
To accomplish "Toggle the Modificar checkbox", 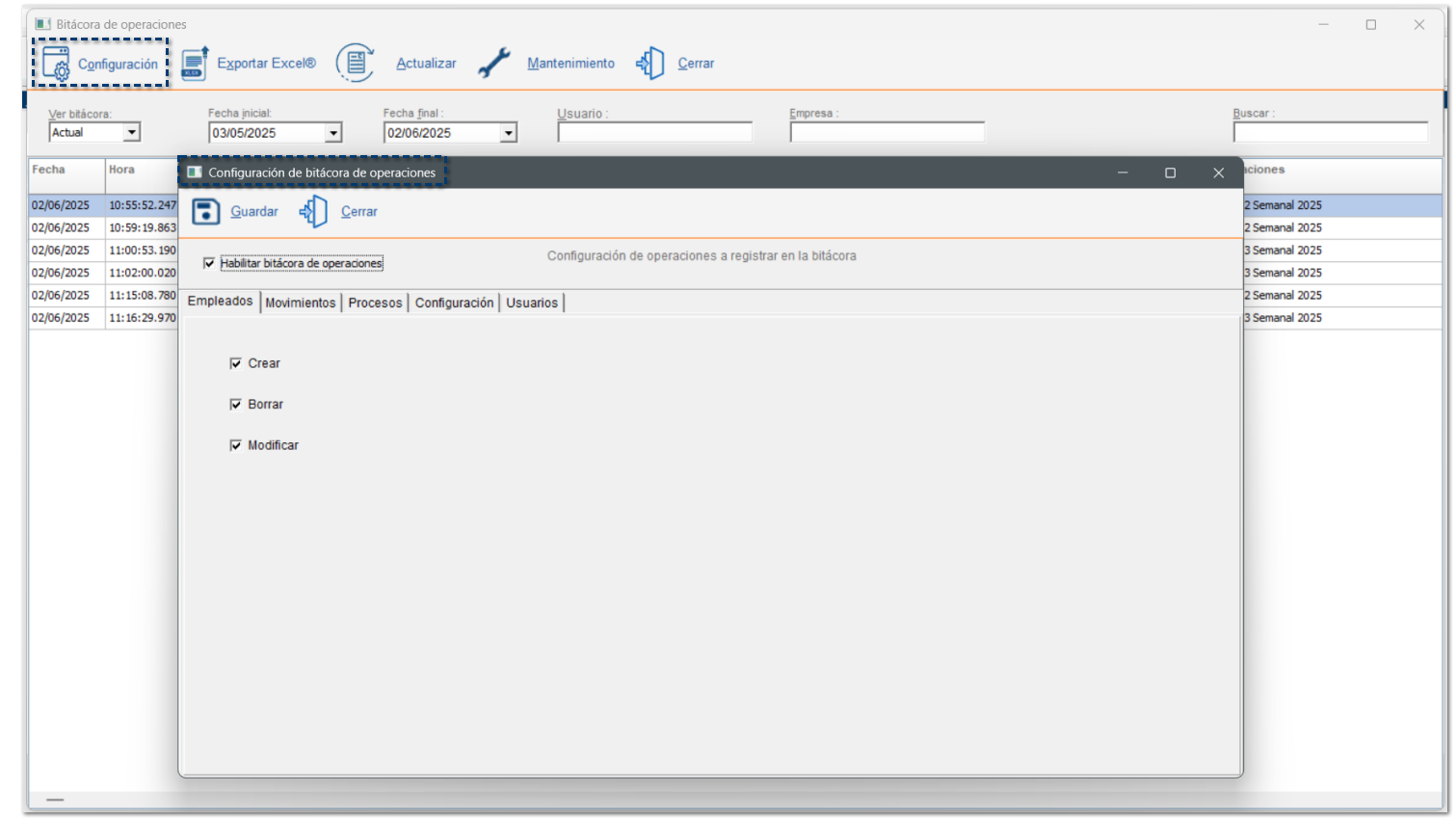I will point(235,445).
